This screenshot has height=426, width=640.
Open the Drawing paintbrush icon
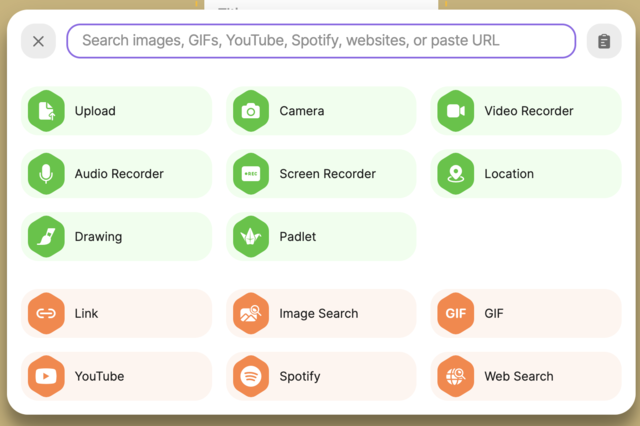click(x=46, y=237)
